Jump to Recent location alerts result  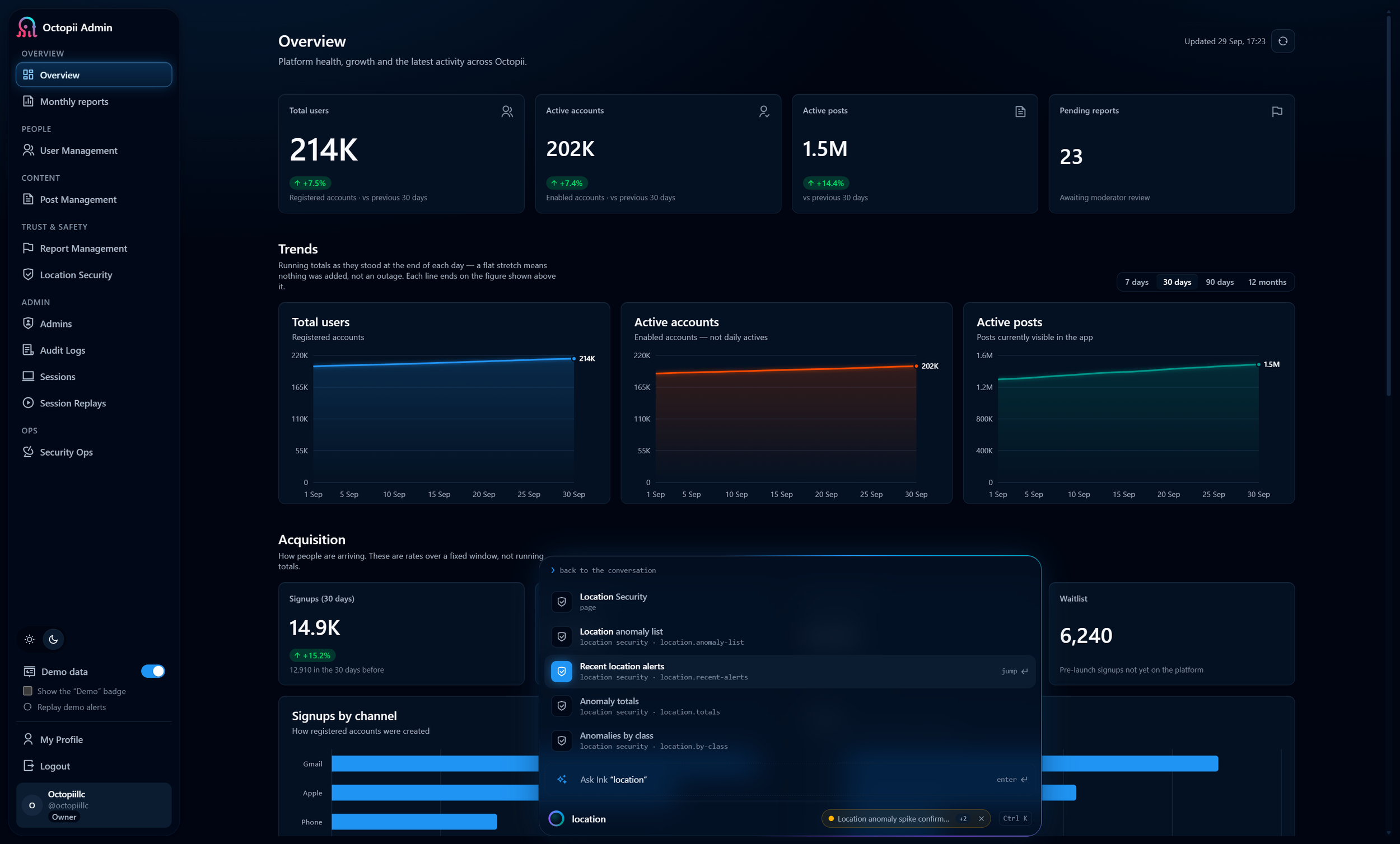[790, 670]
